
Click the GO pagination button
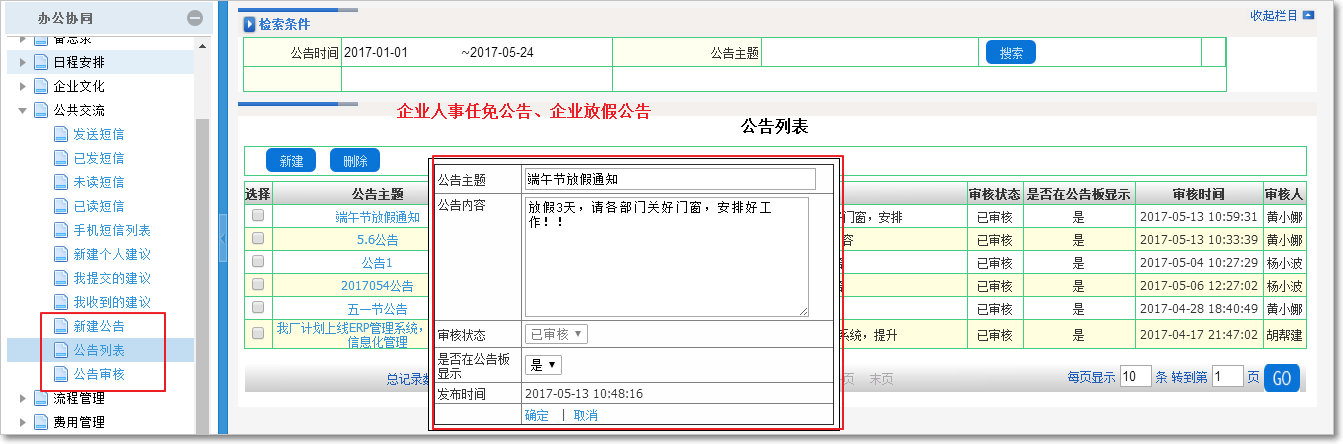(x=1282, y=377)
